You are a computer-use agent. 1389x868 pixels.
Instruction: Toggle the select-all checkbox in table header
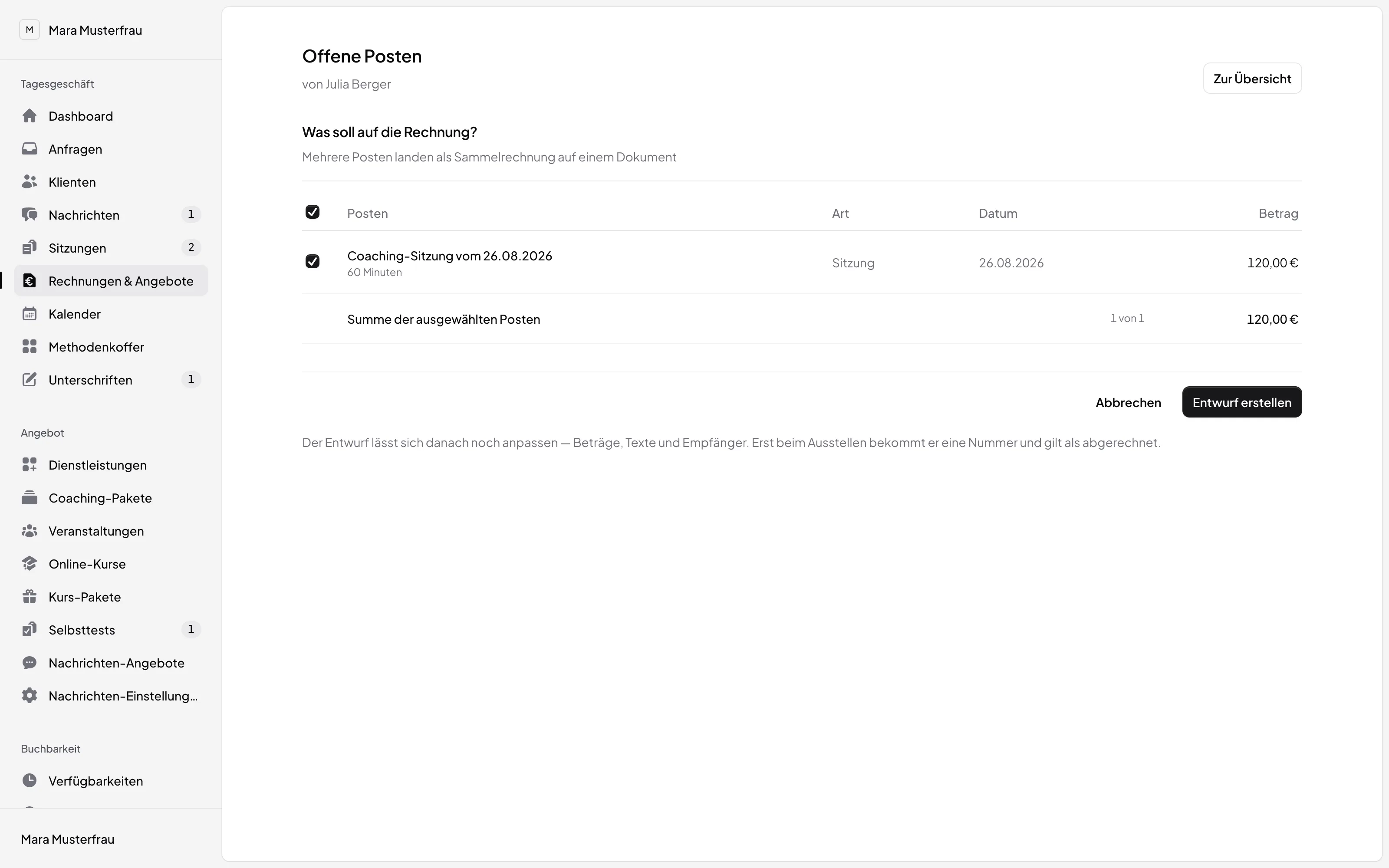[x=312, y=212]
